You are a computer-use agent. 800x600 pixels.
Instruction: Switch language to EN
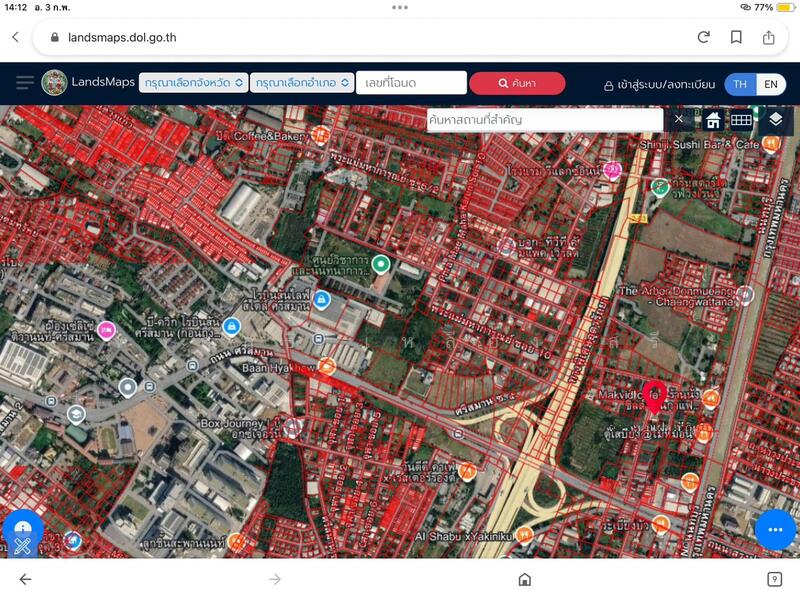tap(771, 84)
